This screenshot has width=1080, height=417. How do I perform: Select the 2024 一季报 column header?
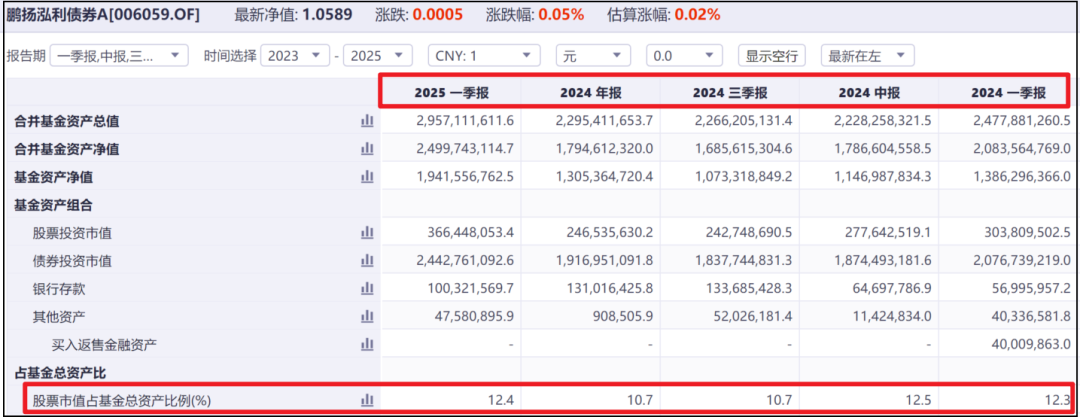click(1008, 93)
